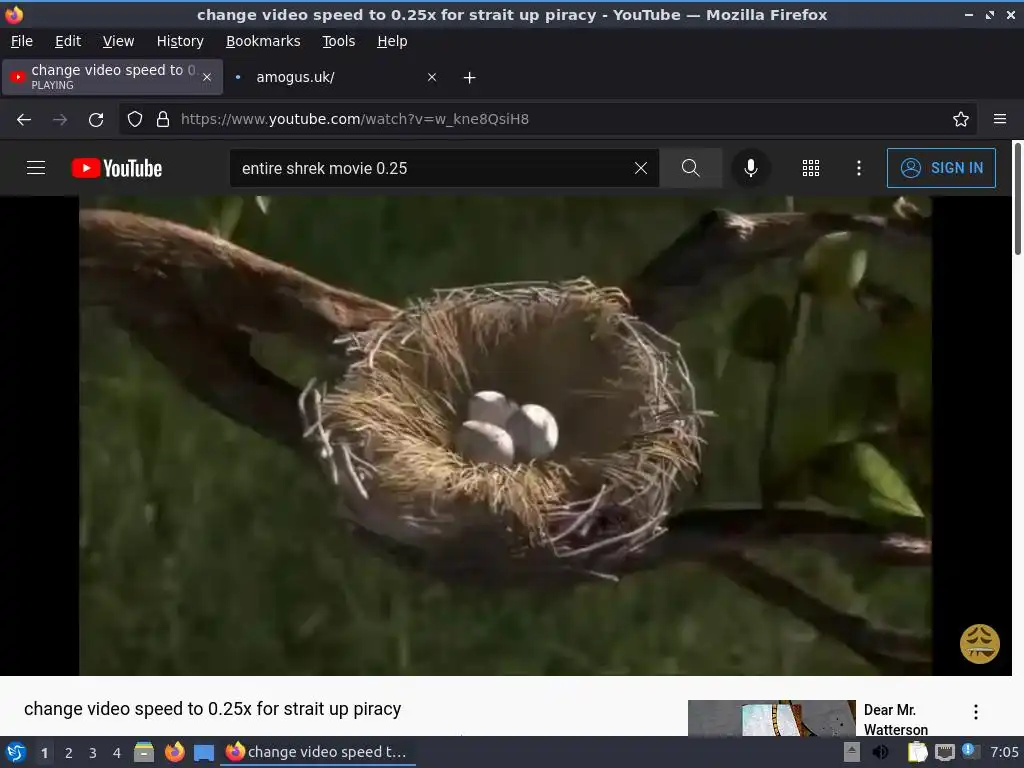Open the View menu
This screenshot has height=768, width=1024.
point(118,41)
